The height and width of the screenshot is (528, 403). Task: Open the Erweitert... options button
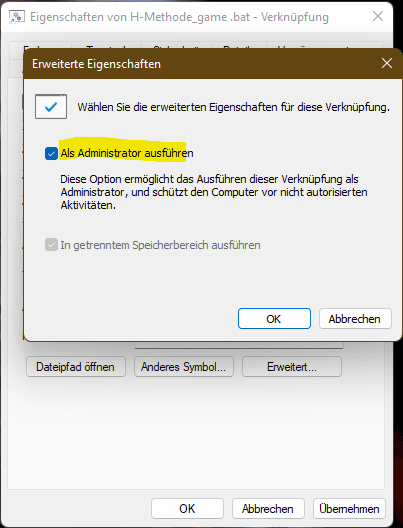(292, 367)
